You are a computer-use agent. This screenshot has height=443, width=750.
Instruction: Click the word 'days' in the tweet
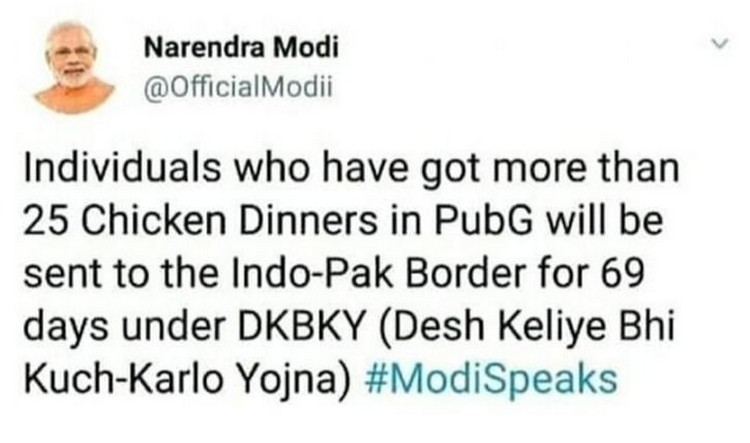point(66,327)
